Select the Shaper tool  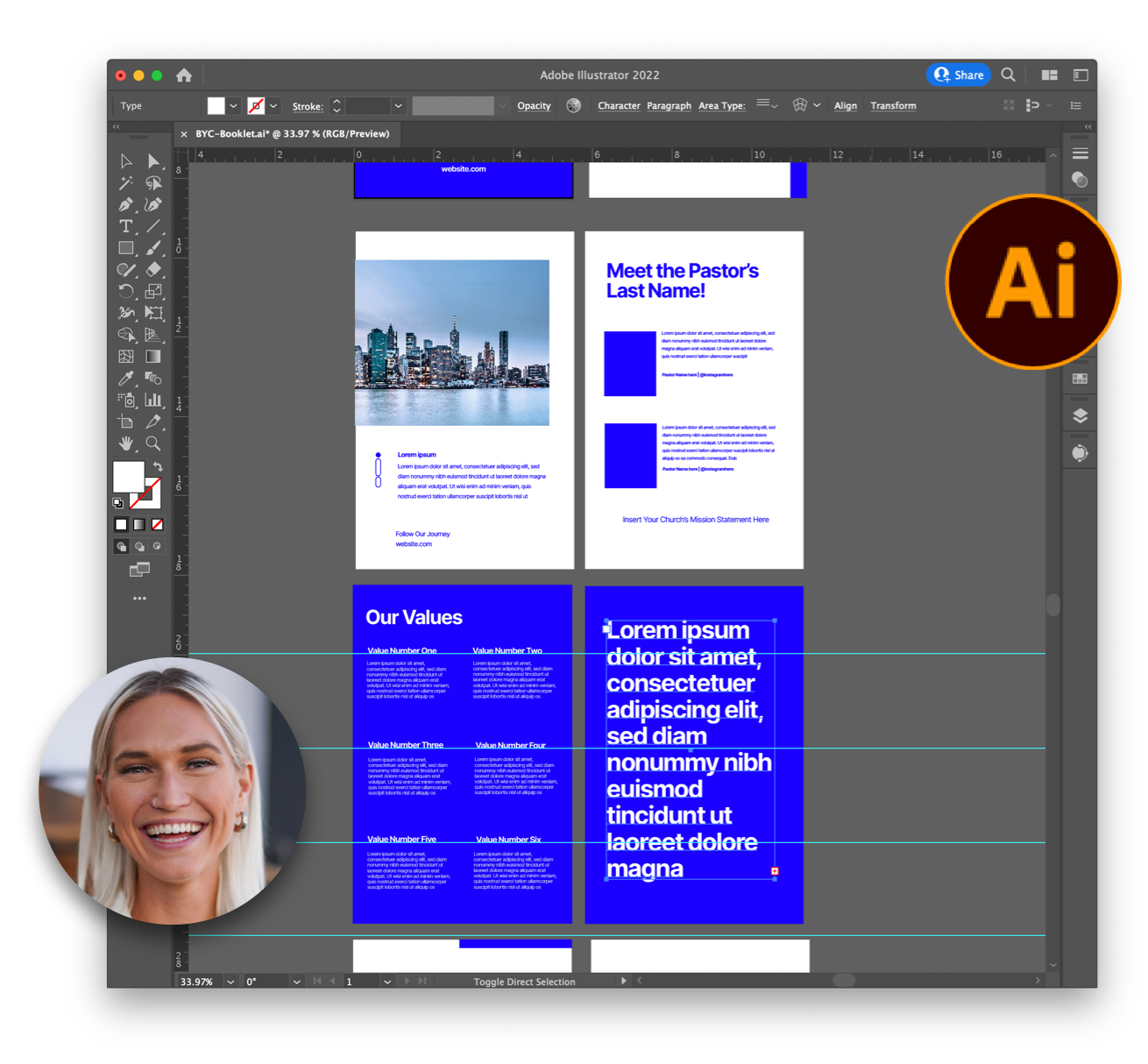pyautogui.click(x=126, y=270)
